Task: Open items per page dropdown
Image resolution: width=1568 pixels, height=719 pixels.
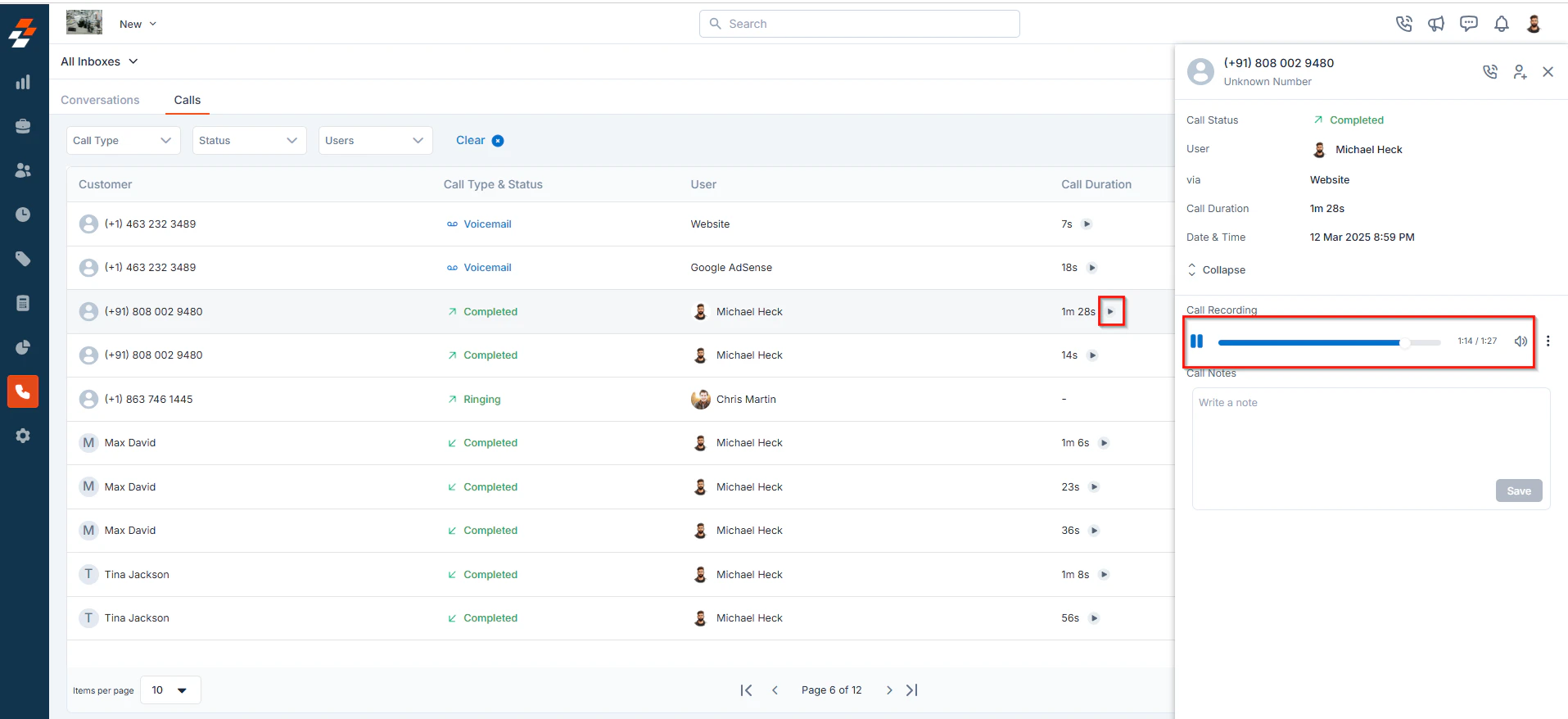Action: 170,690
